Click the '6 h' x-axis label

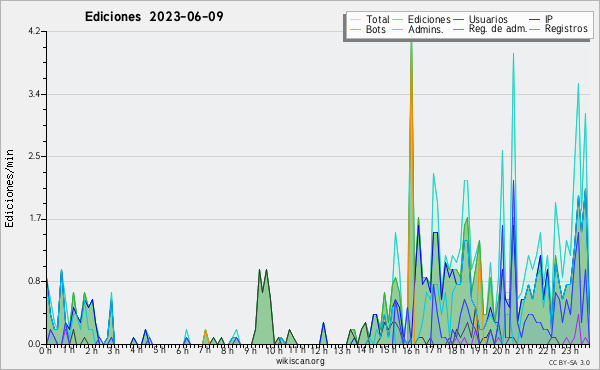(183, 350)
